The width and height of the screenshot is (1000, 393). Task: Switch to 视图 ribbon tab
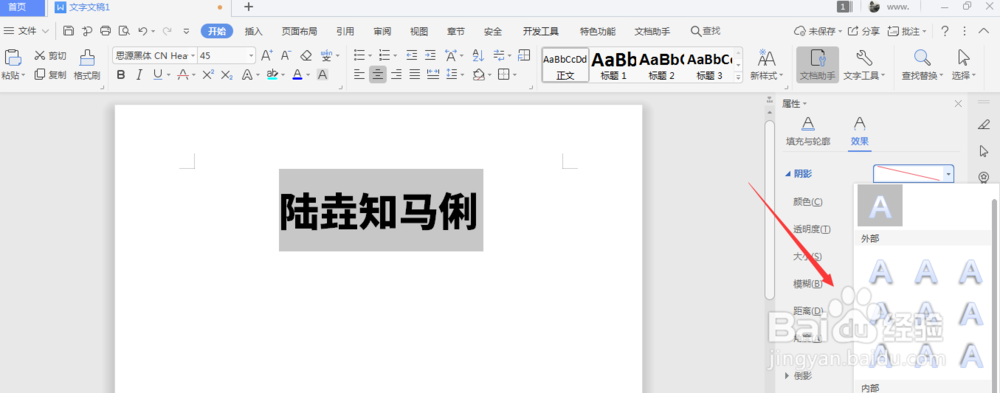tap(419, 31)
